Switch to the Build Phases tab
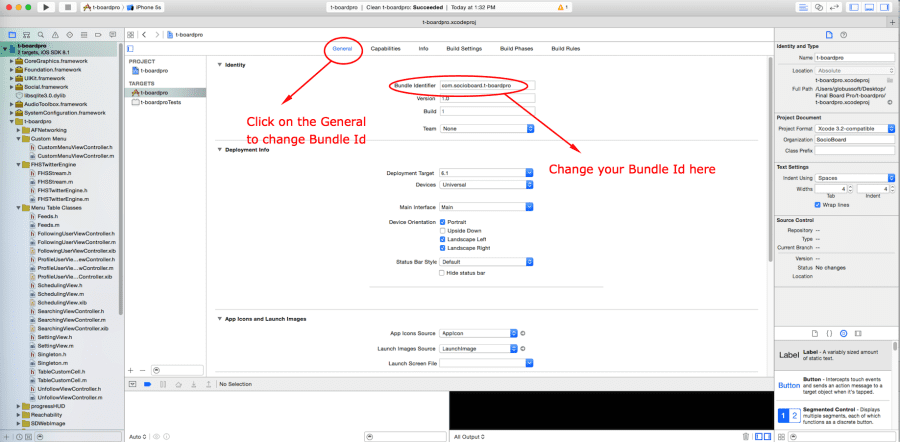 (516, 49)
